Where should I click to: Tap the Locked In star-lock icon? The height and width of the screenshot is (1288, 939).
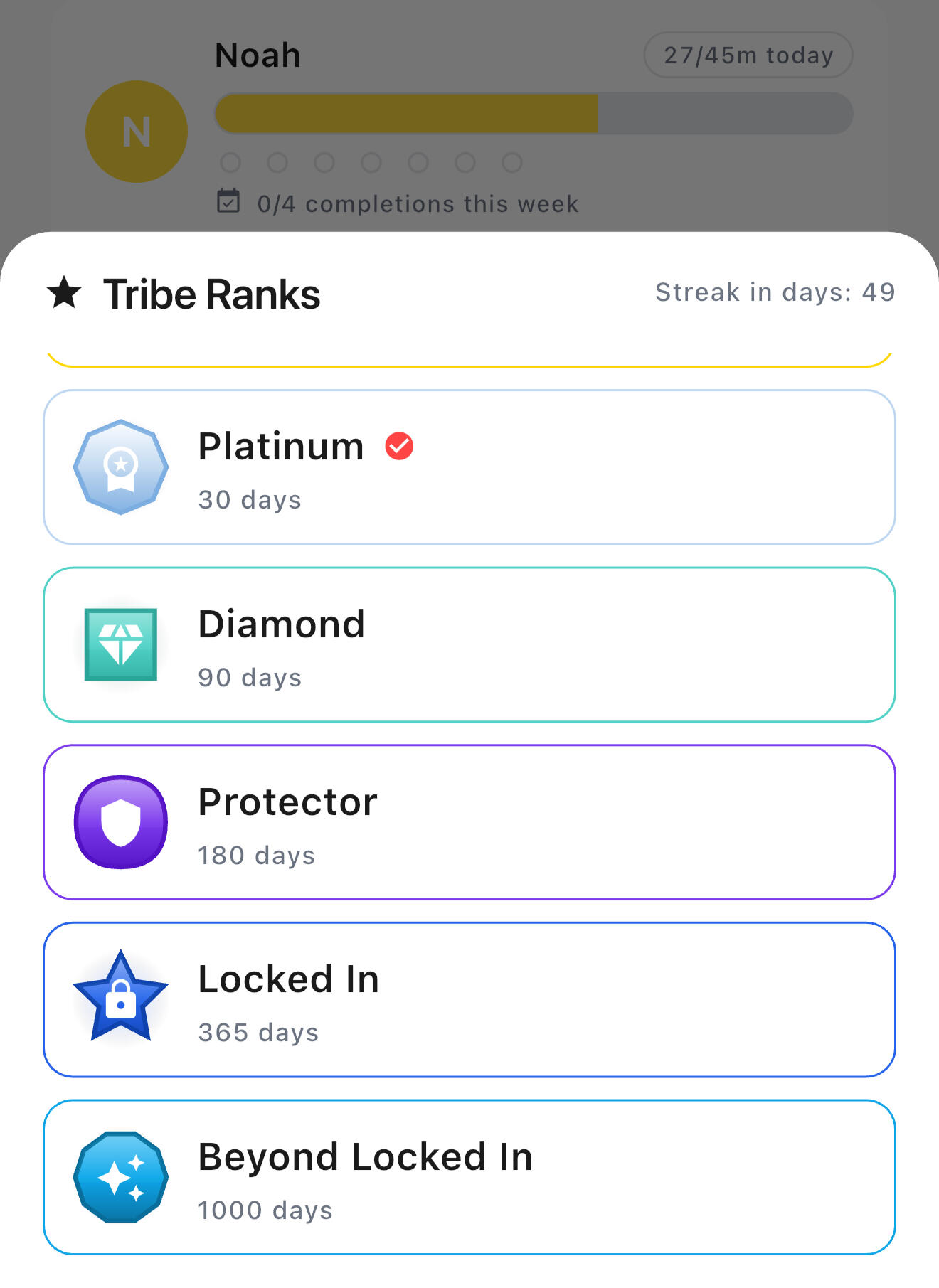pos(121,997)
